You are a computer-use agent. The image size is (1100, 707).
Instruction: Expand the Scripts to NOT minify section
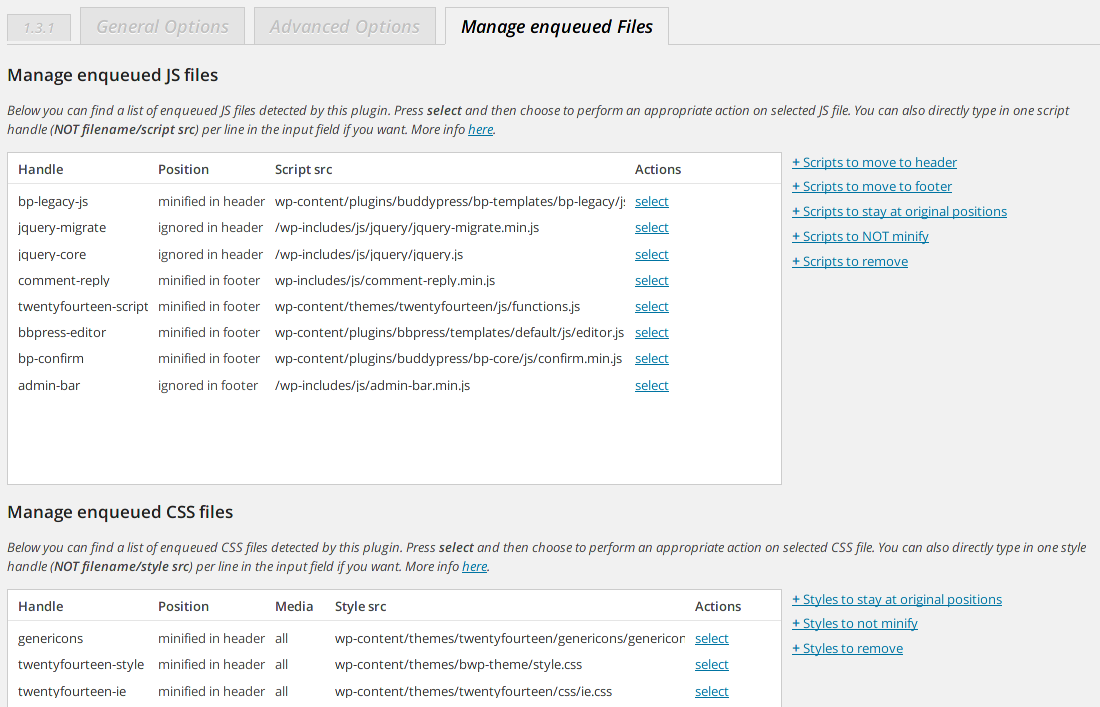(x=860, y=236)
